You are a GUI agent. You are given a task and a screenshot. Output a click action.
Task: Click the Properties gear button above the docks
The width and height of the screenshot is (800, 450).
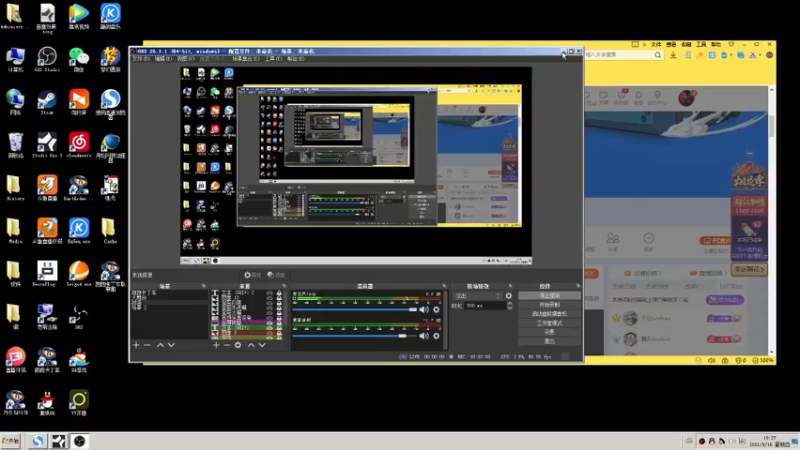[252, 275]
